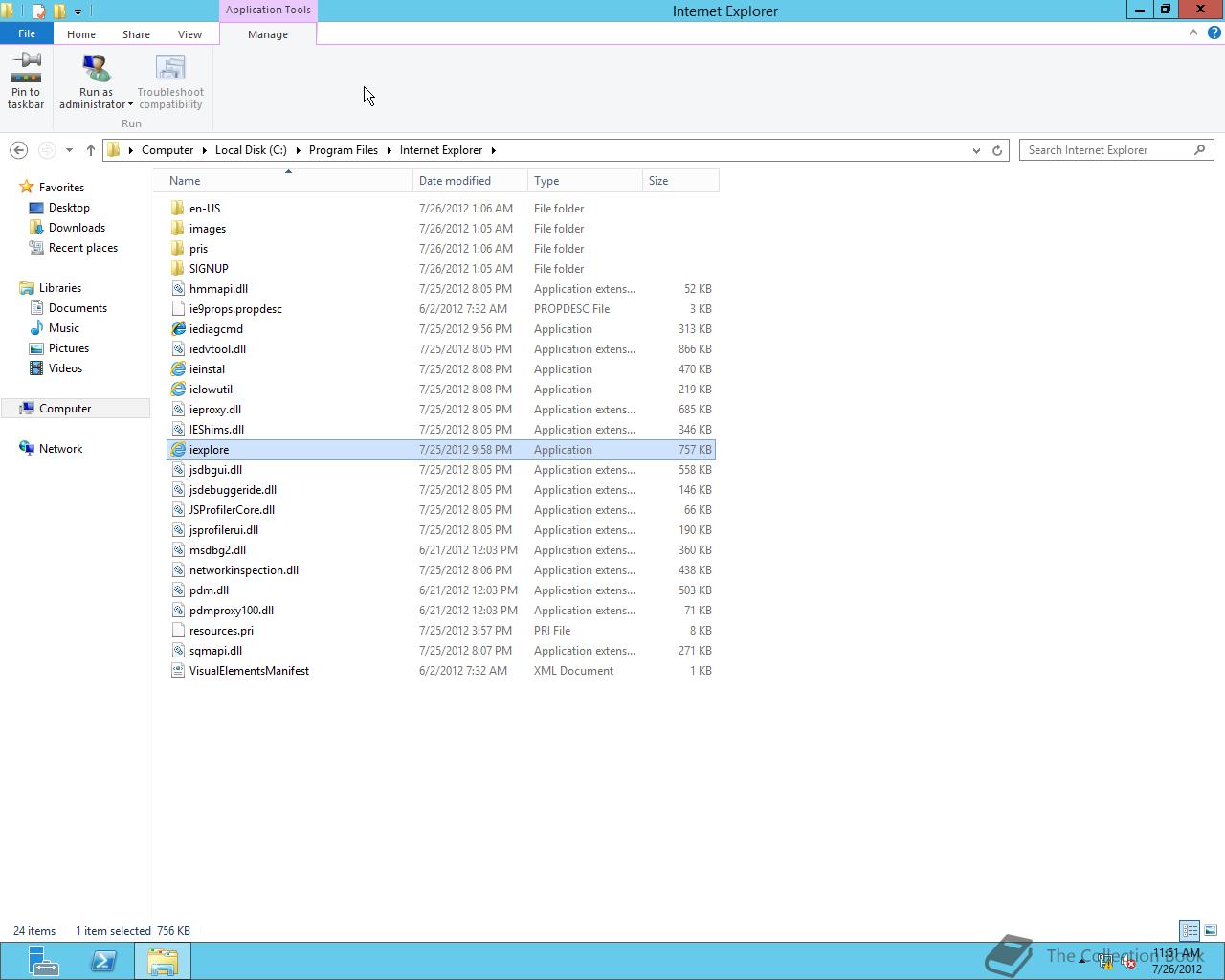Screen dimensions: 1225x980
Task: Click the File Explorer taskbar icon
Action: [x=163, y=961]
